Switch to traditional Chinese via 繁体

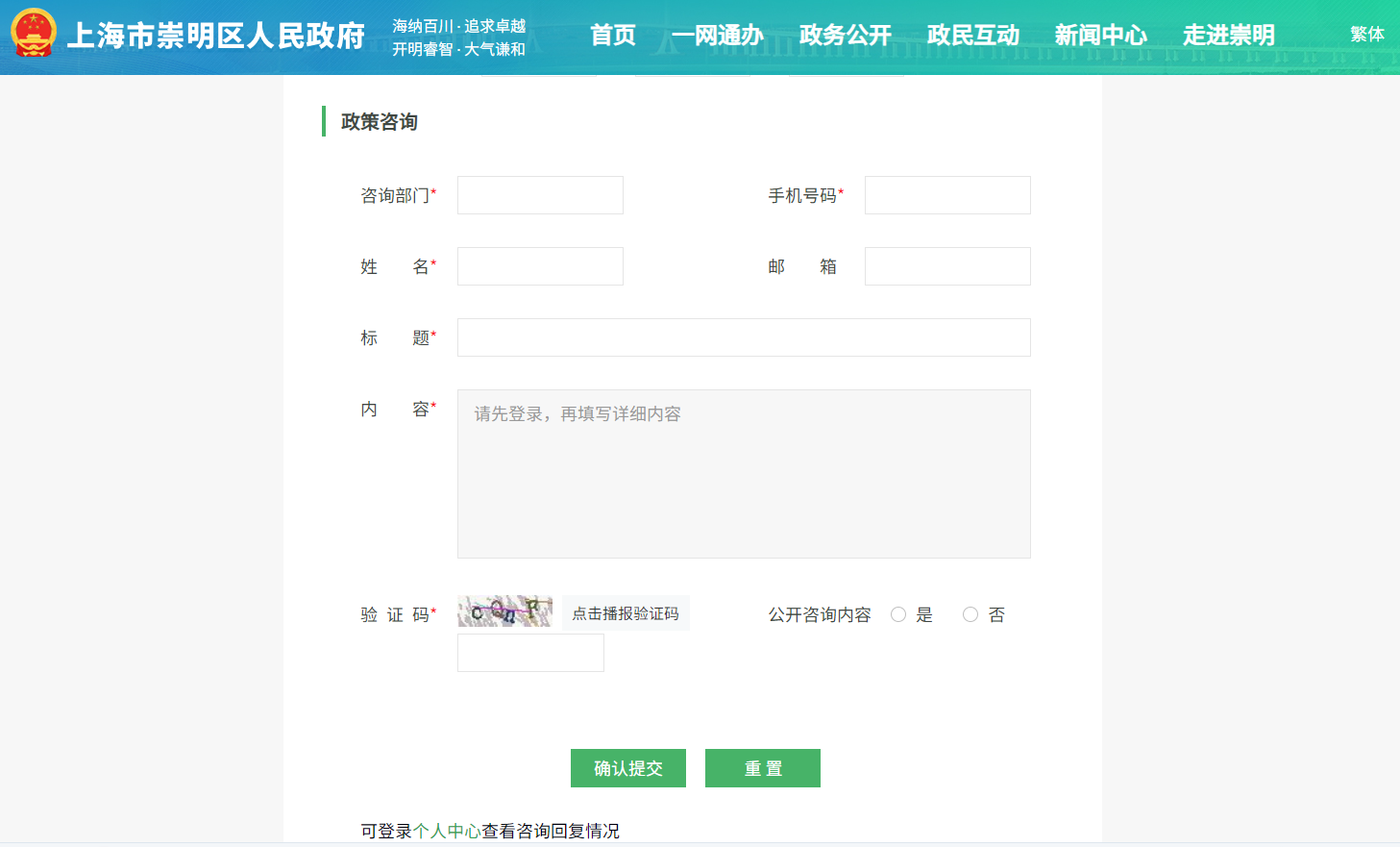[x=1366, y=35]
